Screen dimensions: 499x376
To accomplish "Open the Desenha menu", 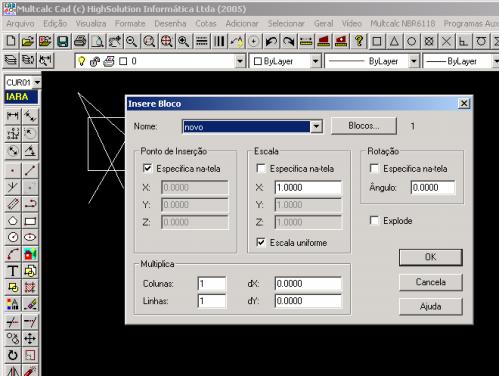I will [170, 23].
